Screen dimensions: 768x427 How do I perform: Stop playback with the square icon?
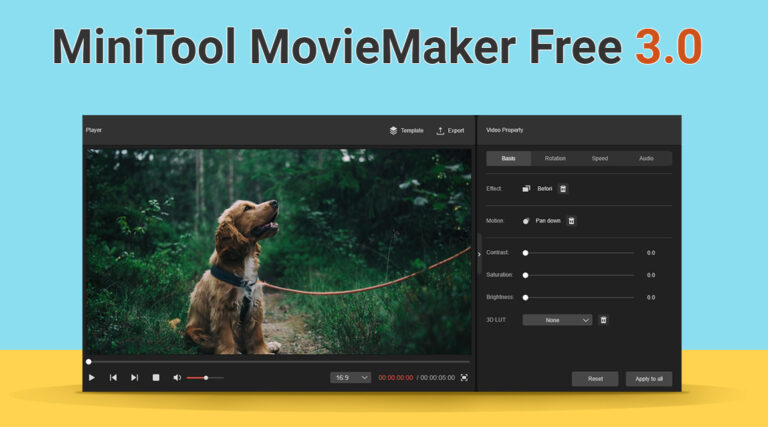point(156,378)
